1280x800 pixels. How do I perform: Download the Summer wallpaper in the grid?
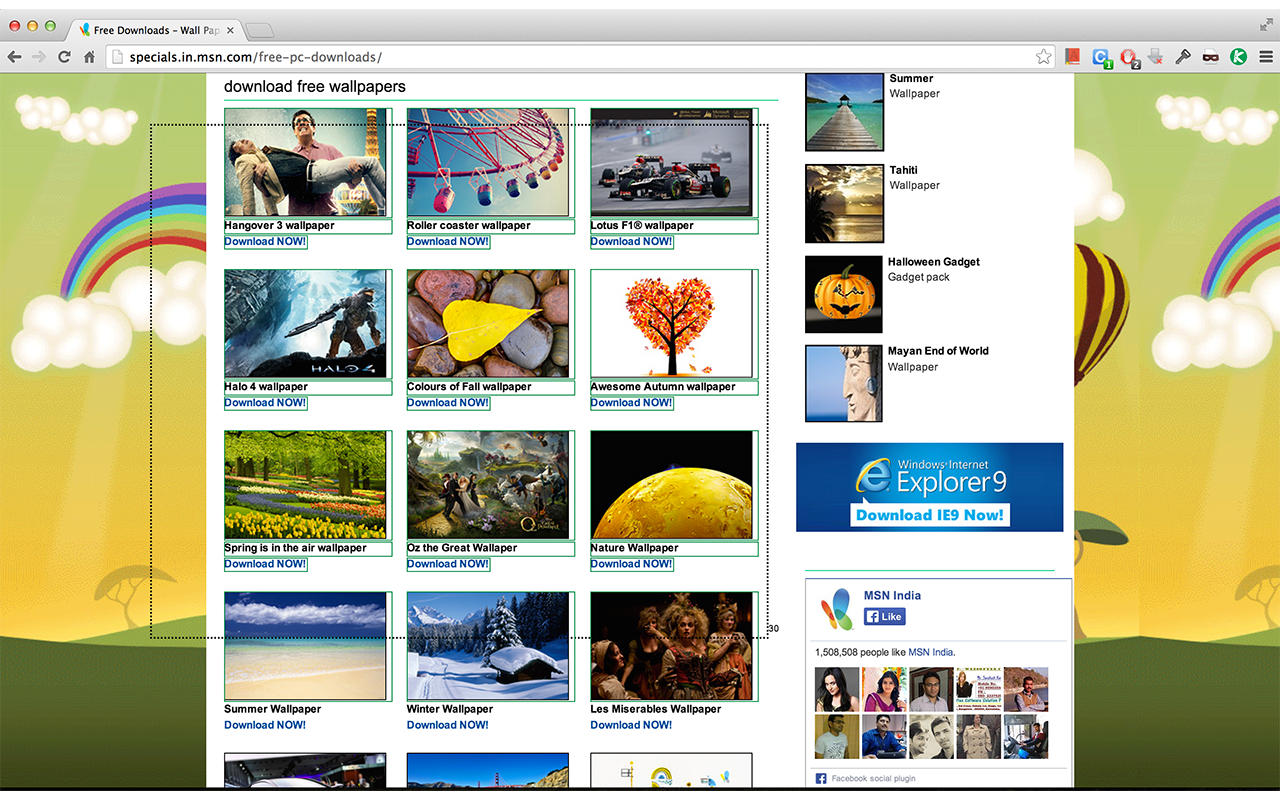click(265, 725)
